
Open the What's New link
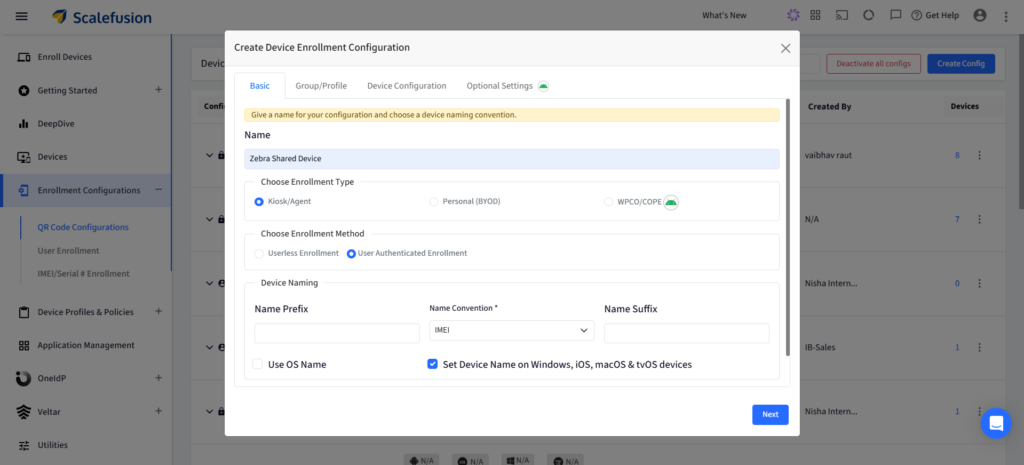(724, 16)
